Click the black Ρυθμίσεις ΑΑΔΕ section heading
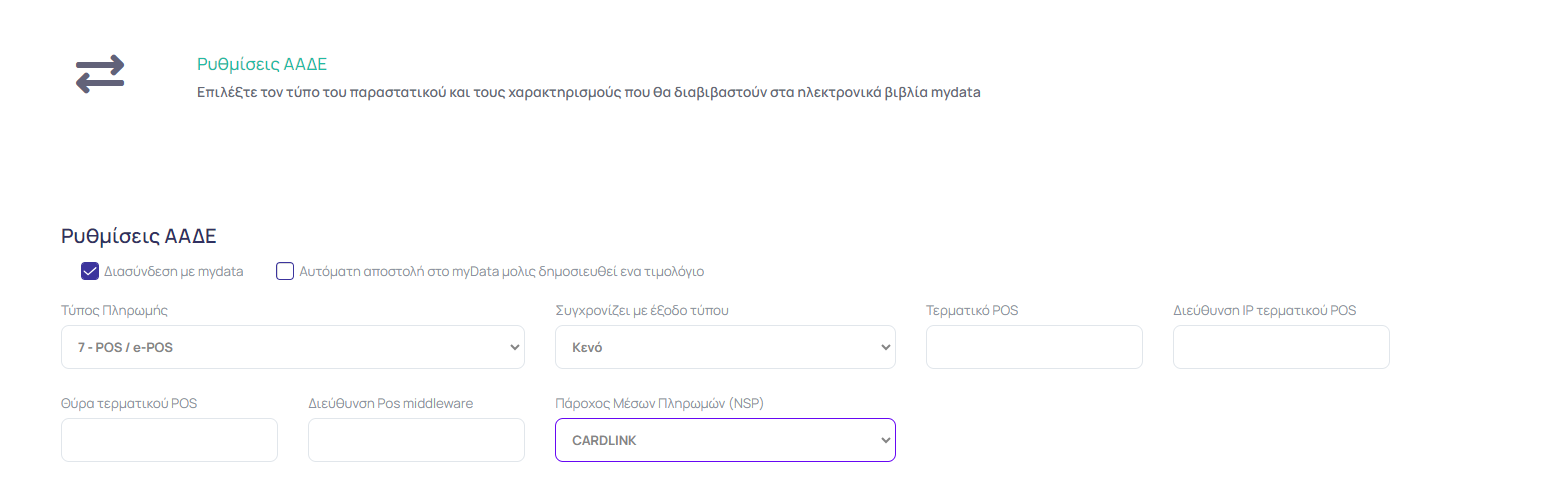This screenshot has width=1567, height=493. tap(139, 237)
